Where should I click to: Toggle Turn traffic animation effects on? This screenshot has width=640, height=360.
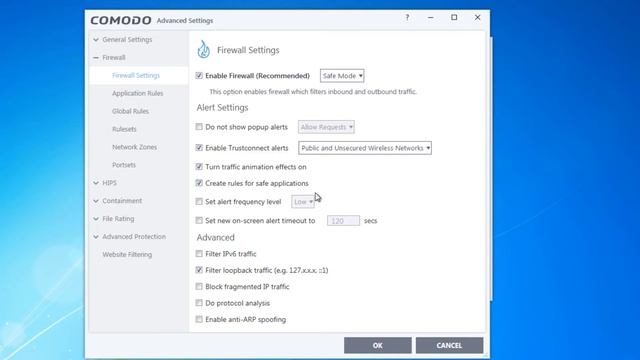click(x=199, y=167)
